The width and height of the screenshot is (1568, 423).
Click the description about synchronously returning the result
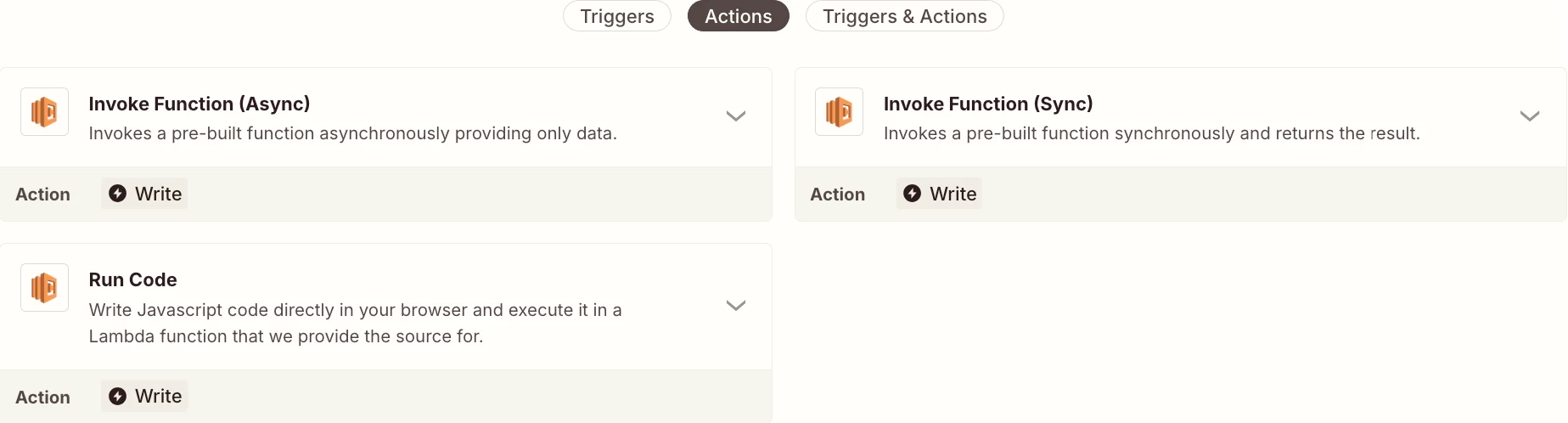(1151, 133)
